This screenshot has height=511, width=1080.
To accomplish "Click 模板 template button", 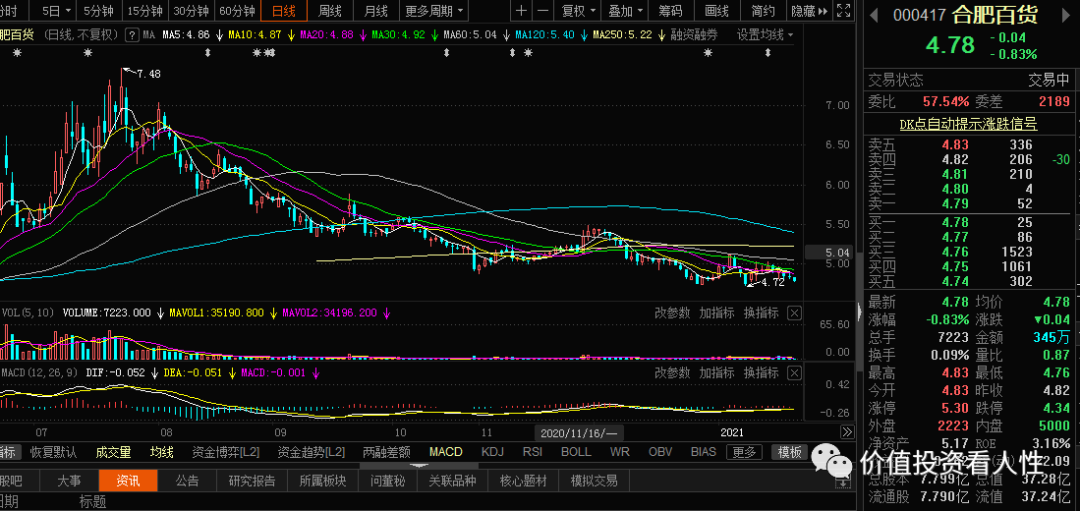I will [x=789, y=452].
